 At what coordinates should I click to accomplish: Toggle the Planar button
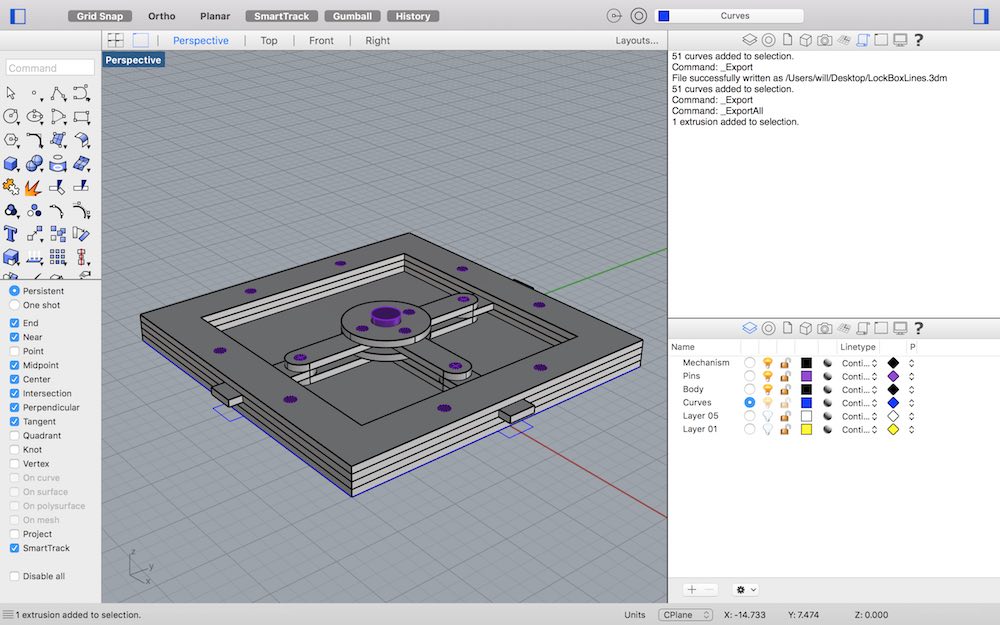[x=215, y=16]
